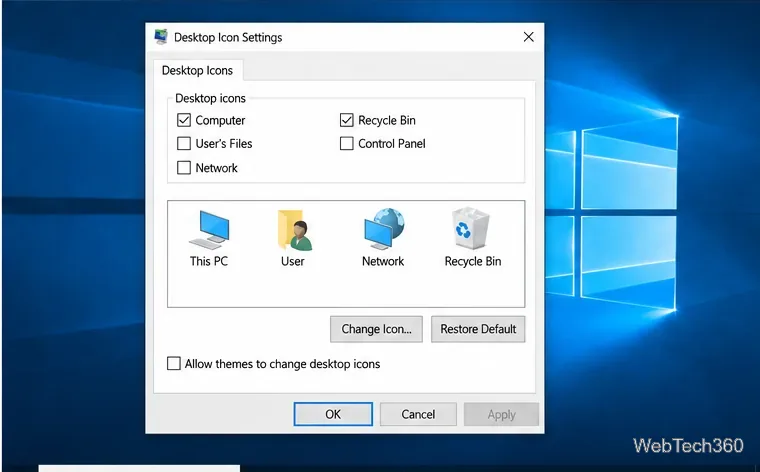Click the Restore Default button
This screenshot has height=472, width=760.
click(x=478, y=329)
